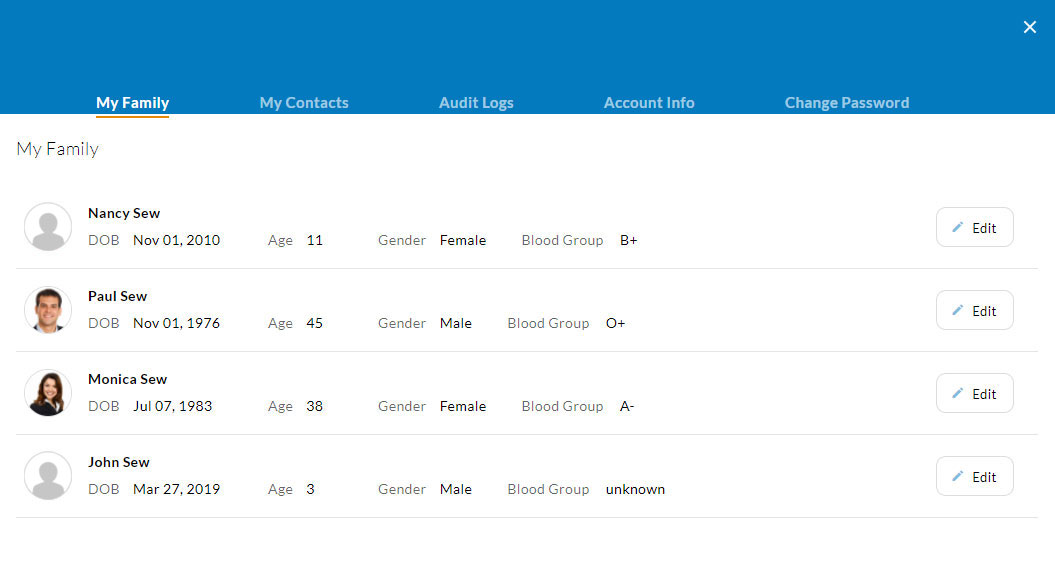Image resolution: width=1055 pixels, height=563 pixels.
Task: Click Monica Sew's profile photo
Action: 48,393
